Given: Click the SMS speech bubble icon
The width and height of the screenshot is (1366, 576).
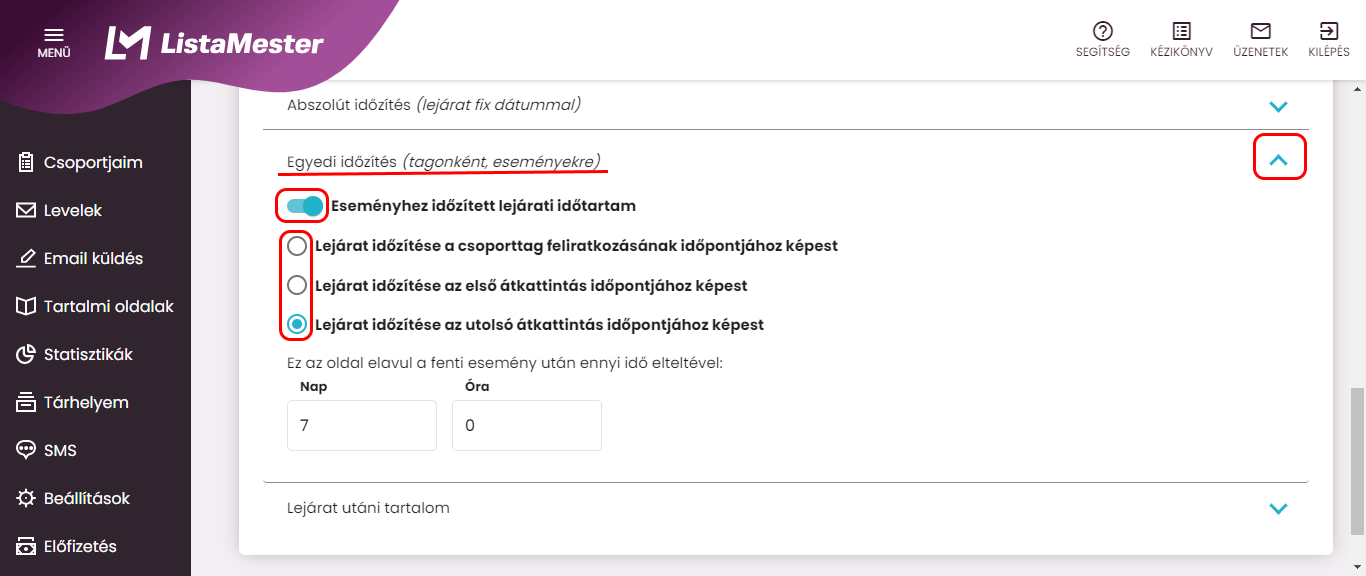Looking at the screenshot, I should pyautogui.click(x=27, y=451).
